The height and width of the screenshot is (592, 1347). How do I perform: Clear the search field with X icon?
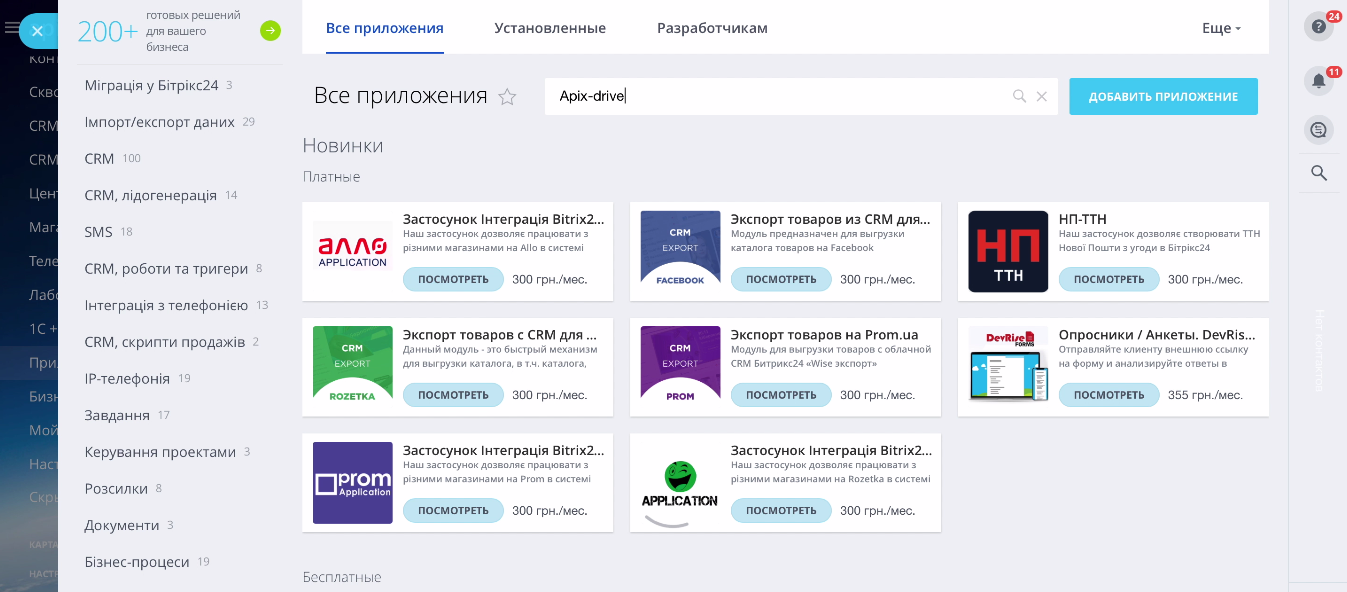[1042, 97]
